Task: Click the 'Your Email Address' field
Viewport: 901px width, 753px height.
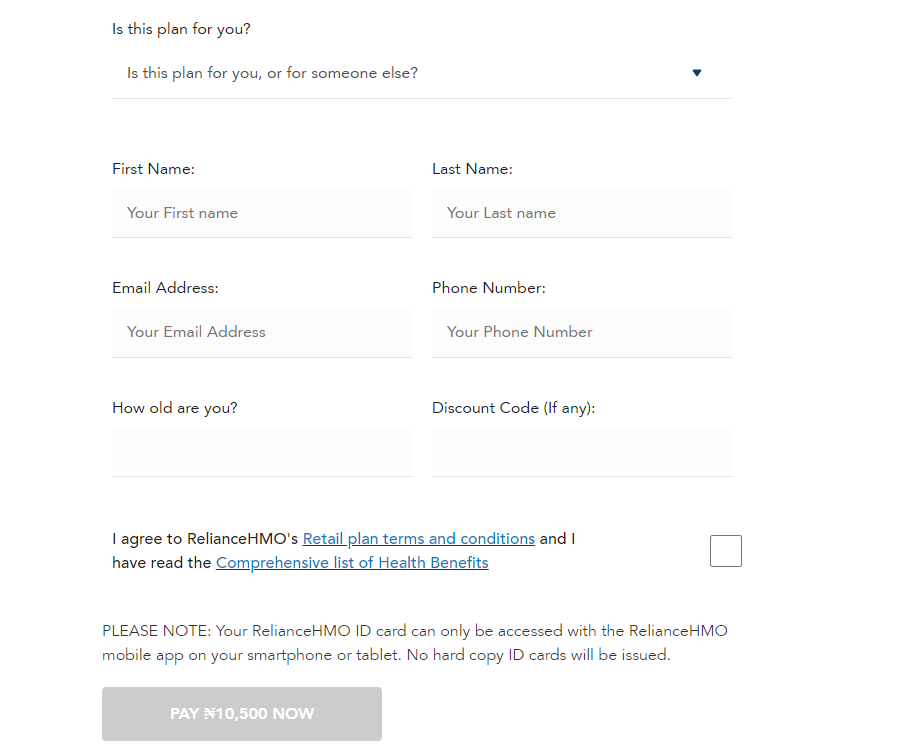Action: [x=262, y=332]
